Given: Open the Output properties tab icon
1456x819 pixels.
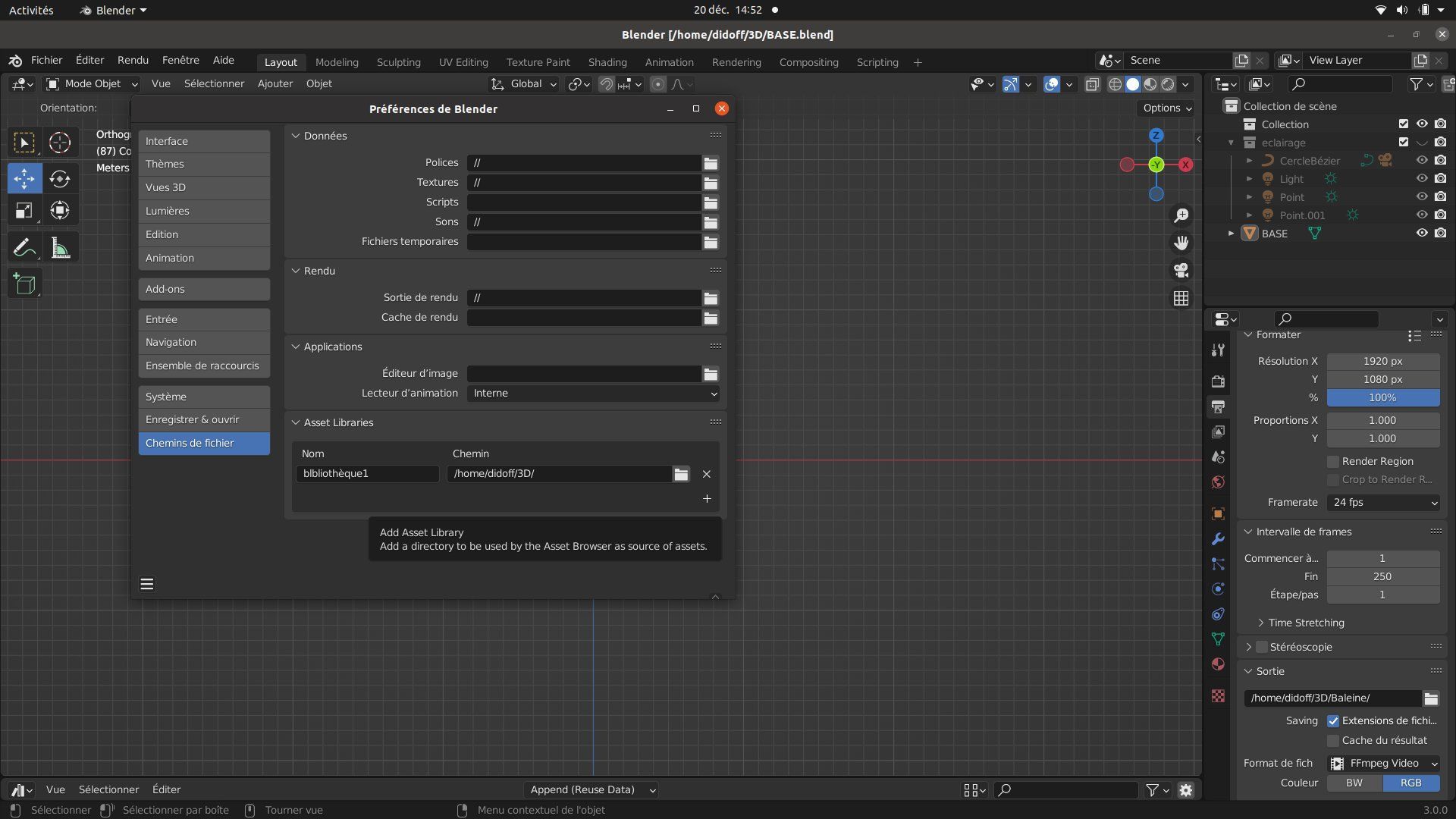Looking at the screenshot, I should pos(1218,406).
